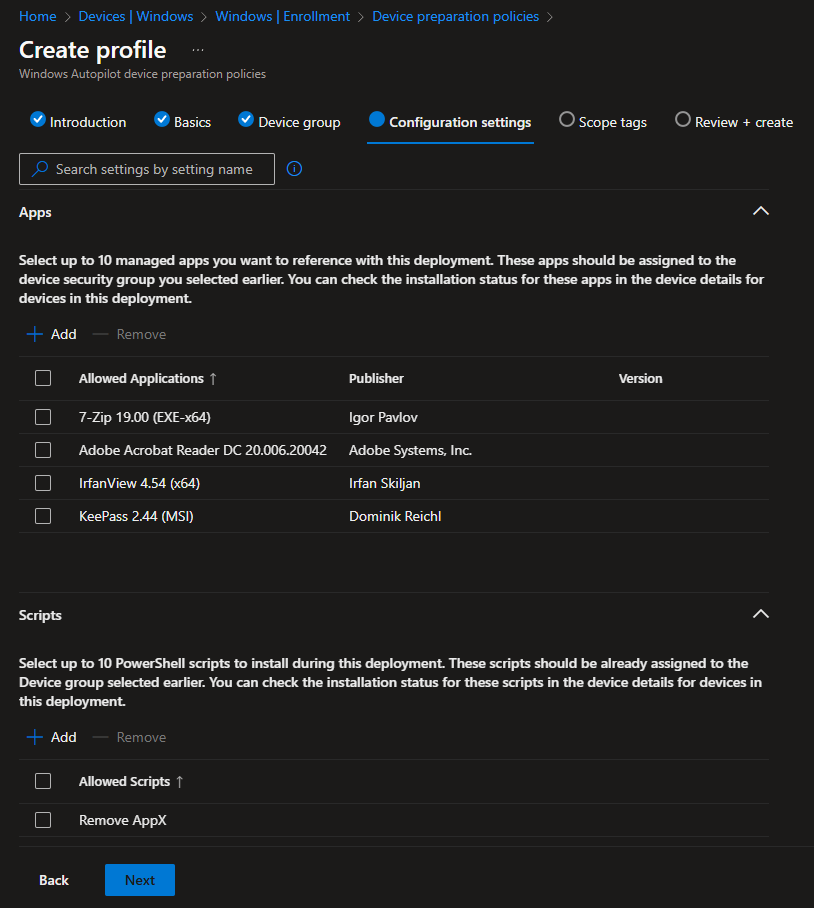Open the Device group tab
The image size is (814, 908).
click(x=289, y=122)
